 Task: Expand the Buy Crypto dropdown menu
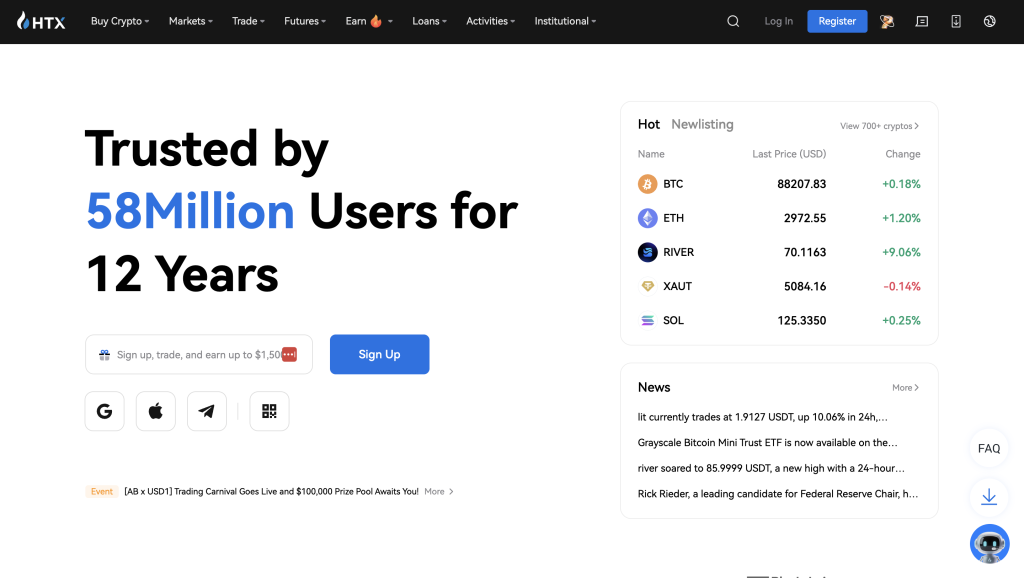coord(119,21)
